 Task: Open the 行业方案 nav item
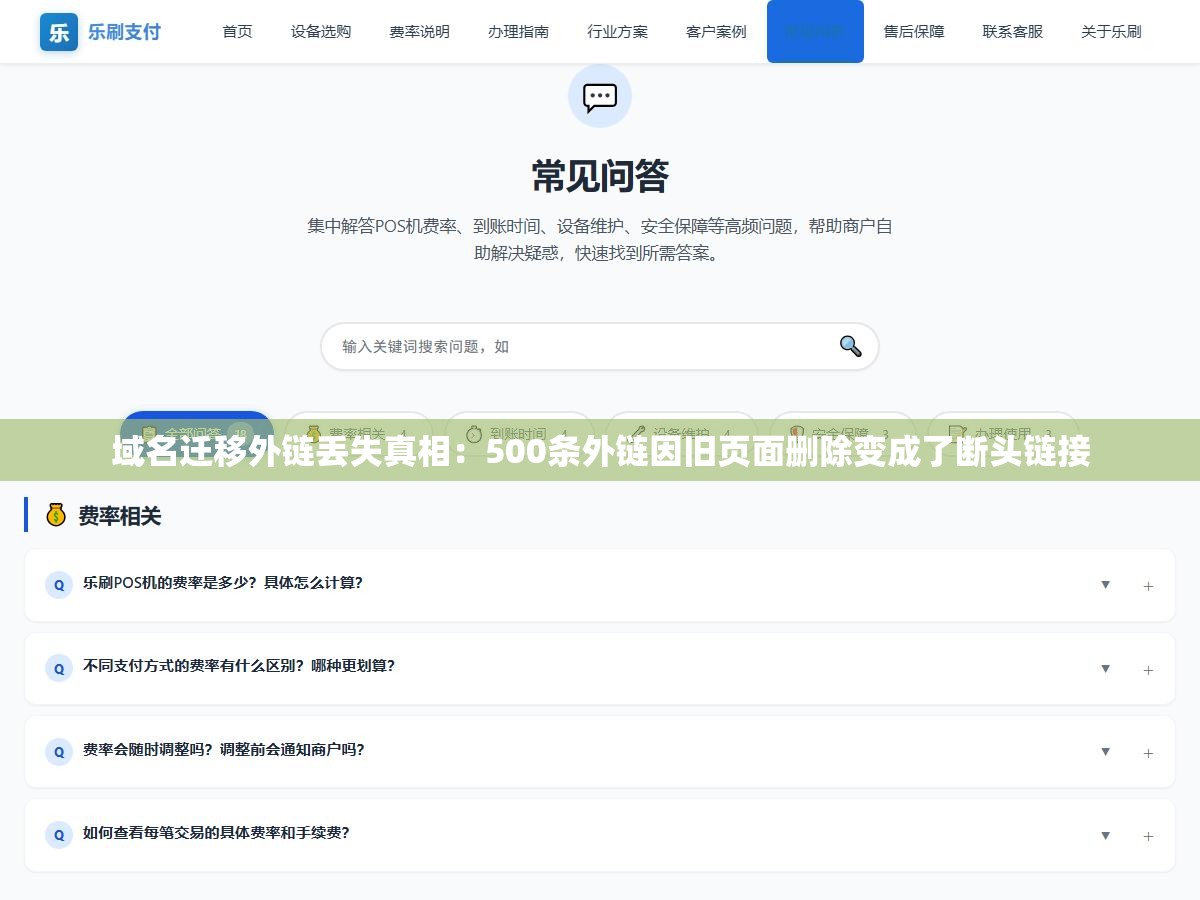[617, 32]
